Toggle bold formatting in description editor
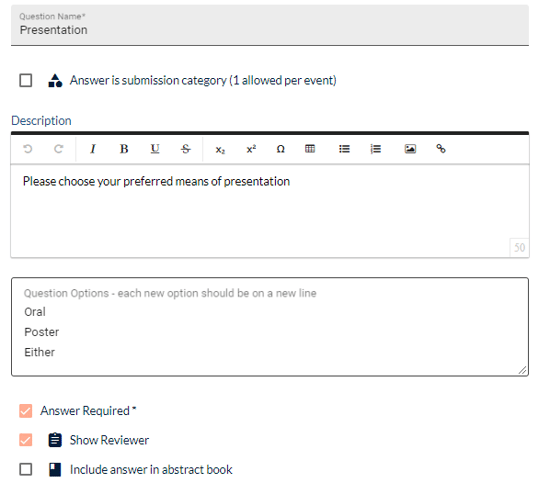Viewport: 550px width, 494px height. 124,149
